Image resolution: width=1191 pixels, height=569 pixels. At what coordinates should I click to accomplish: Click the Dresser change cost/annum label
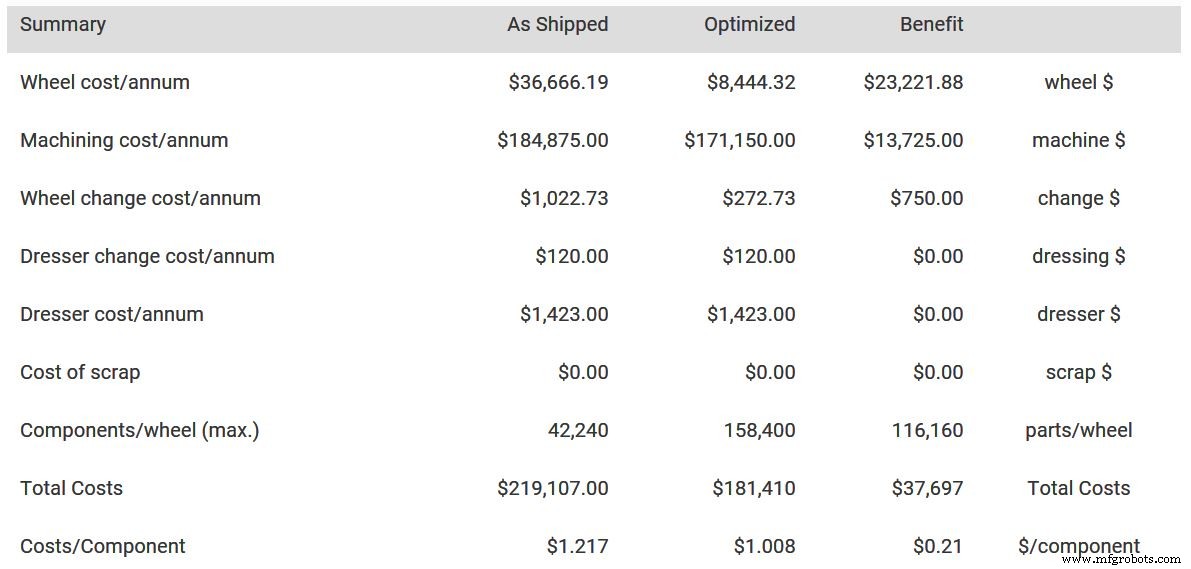147,257
